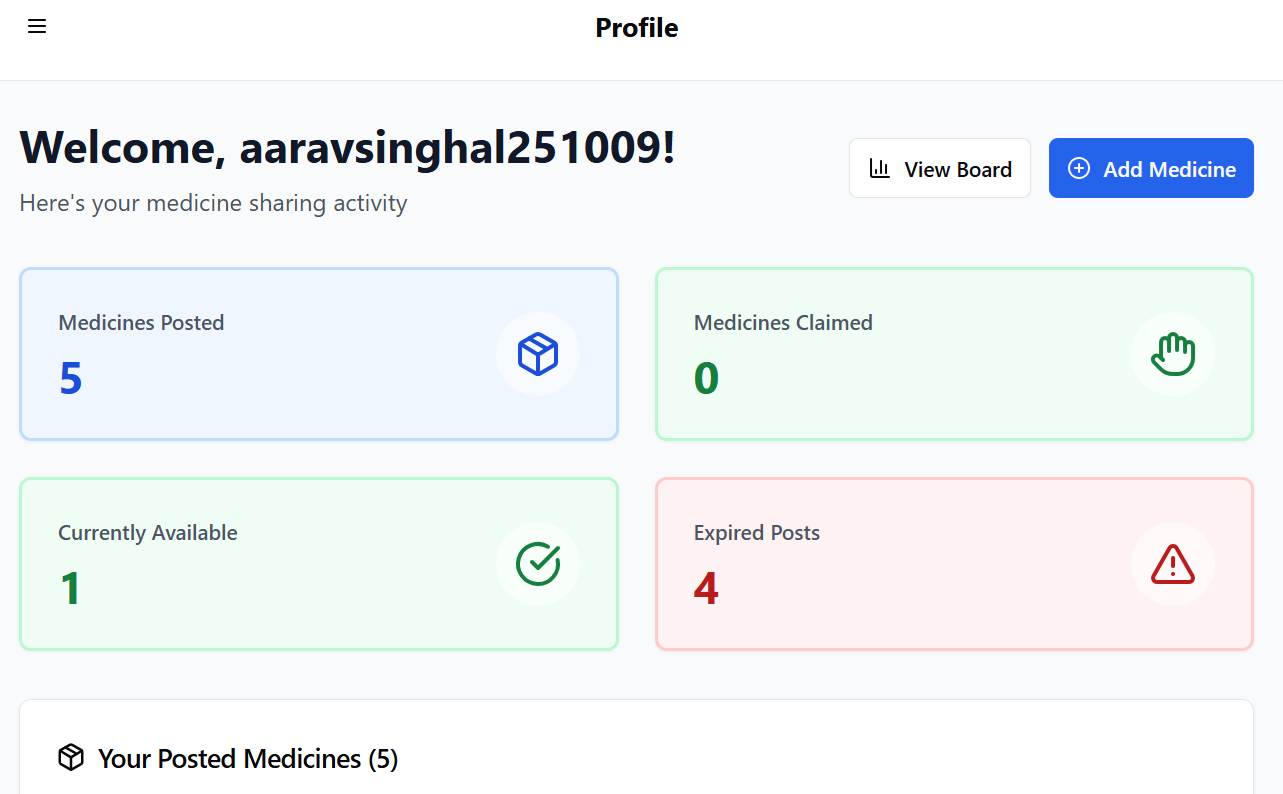Click the currently available count 1
The height and width of the screenshot is (794, 1283).
tap(70, 588)
